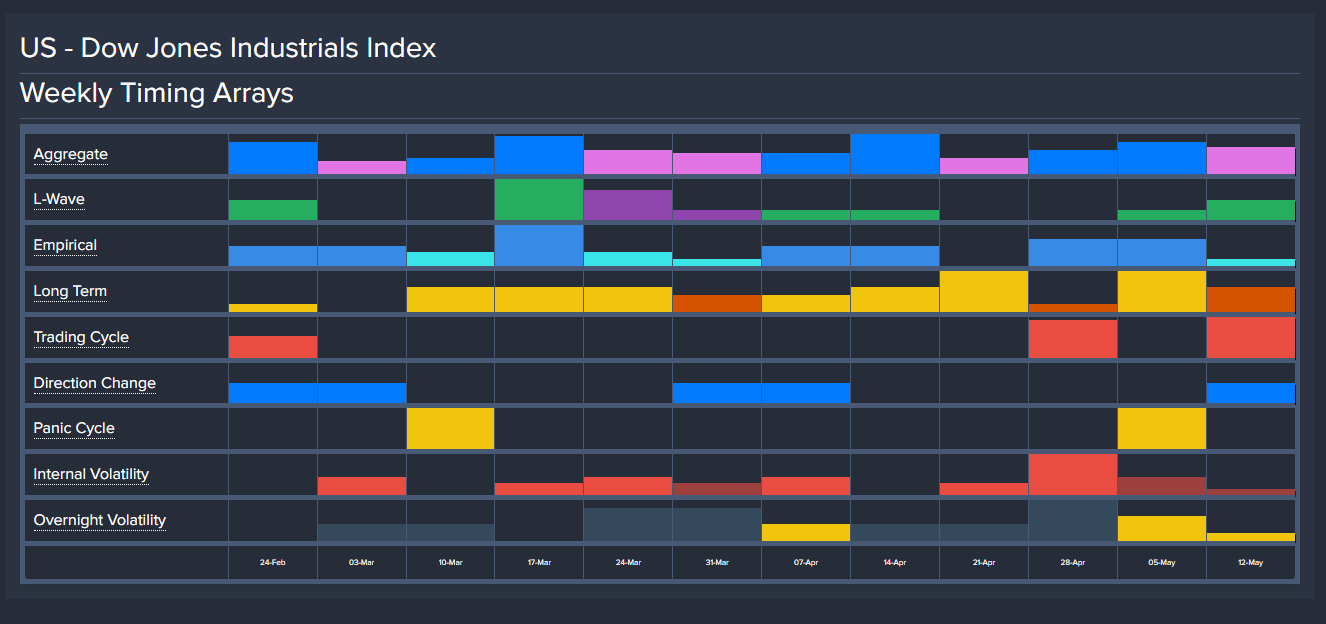Click the red Trading Cycle bar for 24-Feb
Image resolution: width=1326 pixels, height=624 pixels.
point(273,347)
